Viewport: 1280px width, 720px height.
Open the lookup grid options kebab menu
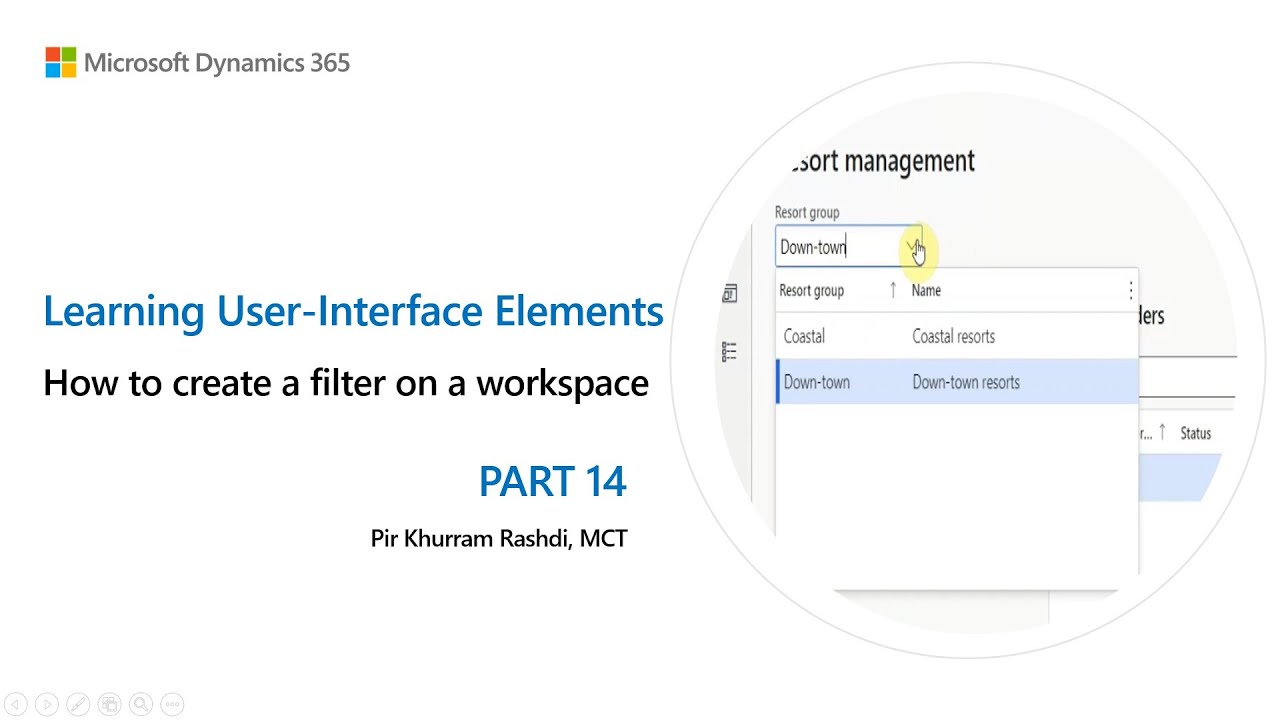pos(1131,291)
